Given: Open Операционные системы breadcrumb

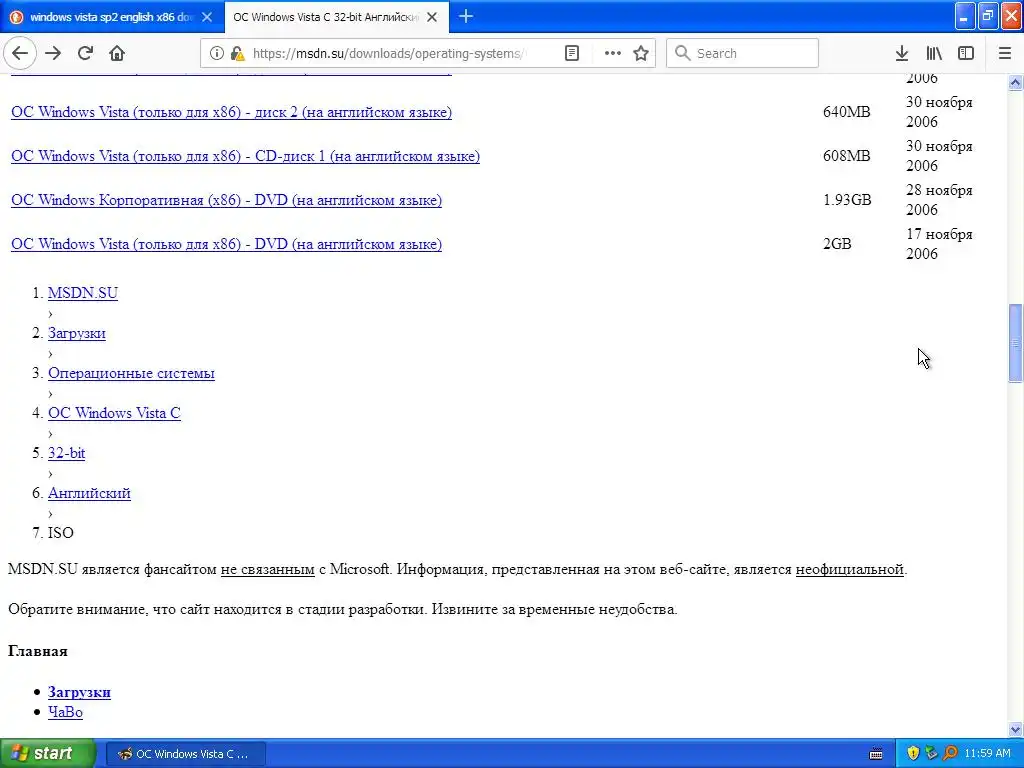Looking at the screenshot, I should click(x=131, y=373).
